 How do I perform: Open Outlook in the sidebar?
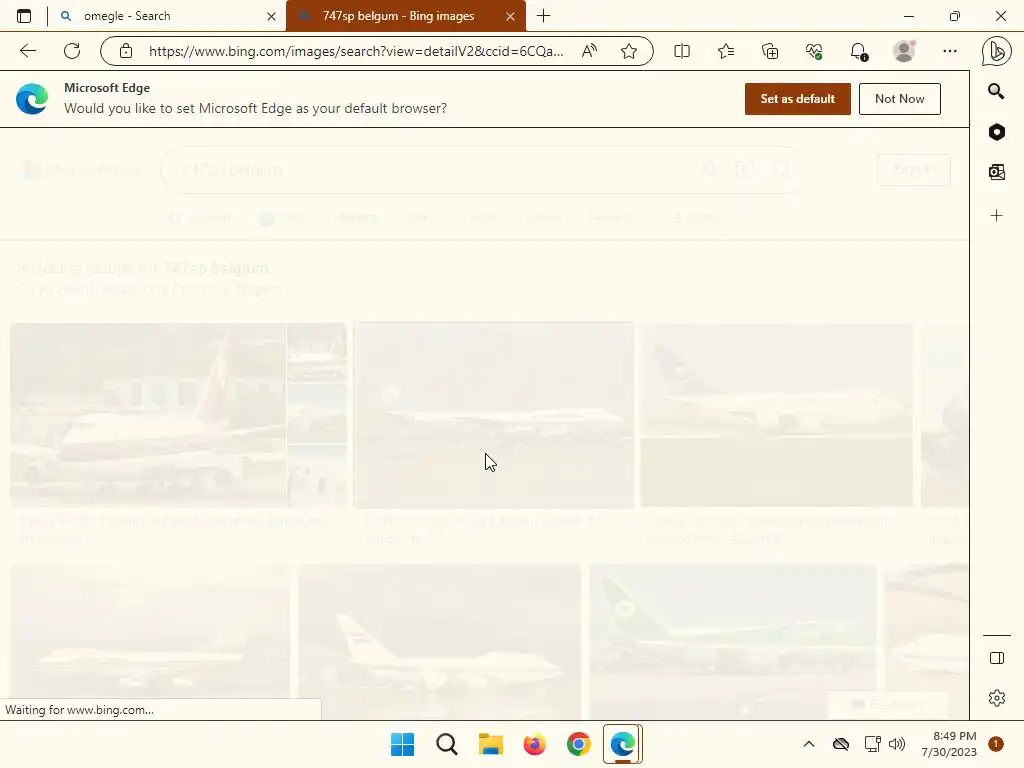click(x=997, y=172)
